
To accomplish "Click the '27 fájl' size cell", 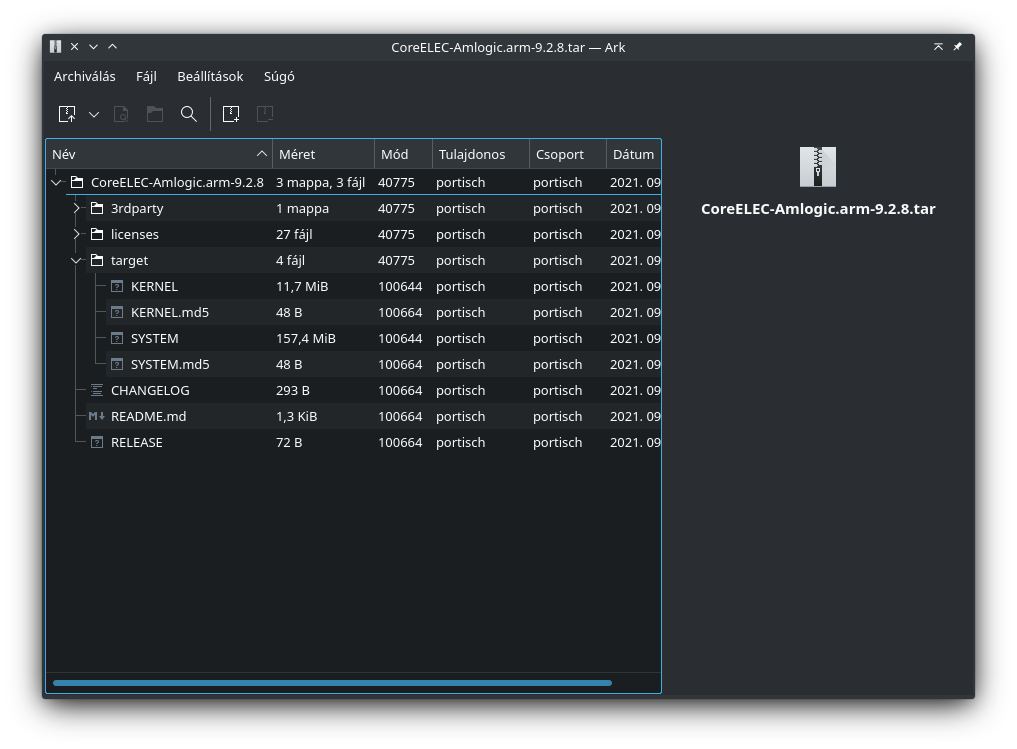I will click(x=294, y=234).
